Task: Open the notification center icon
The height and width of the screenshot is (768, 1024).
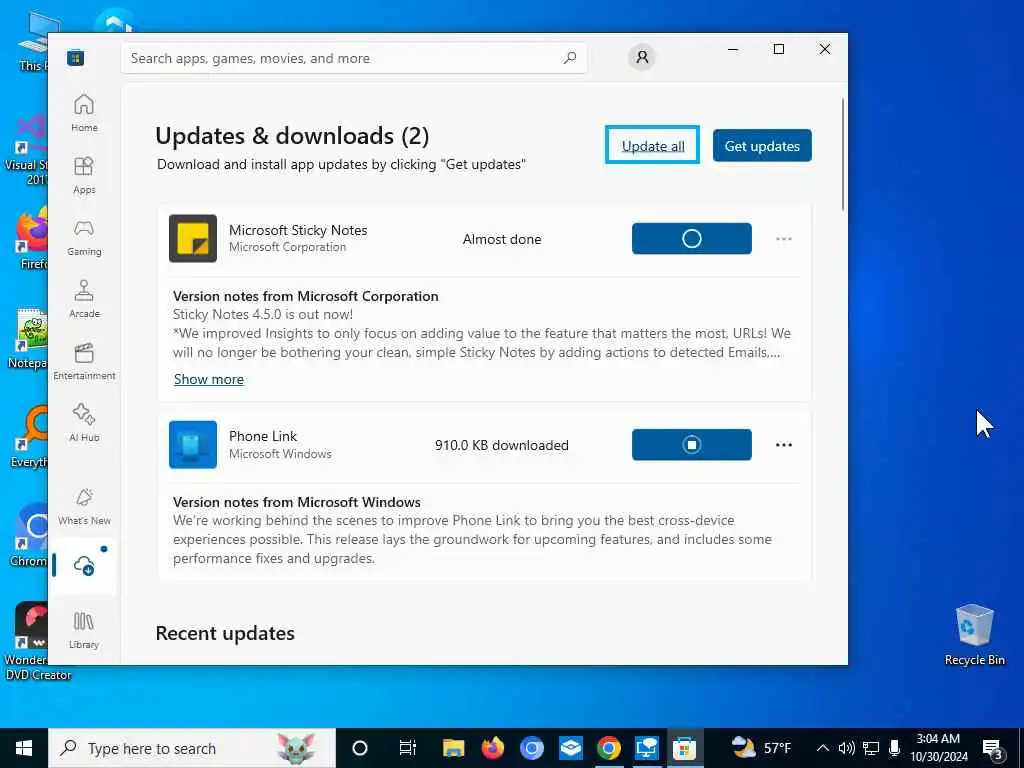Action: pyautogui.click(x=993, y=750)
